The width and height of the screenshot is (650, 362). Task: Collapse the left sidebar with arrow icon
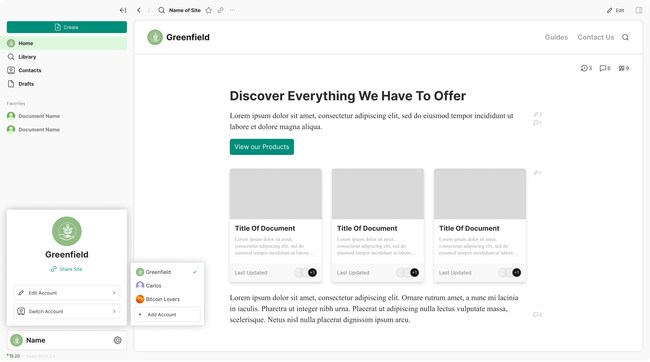pos(123,10)
